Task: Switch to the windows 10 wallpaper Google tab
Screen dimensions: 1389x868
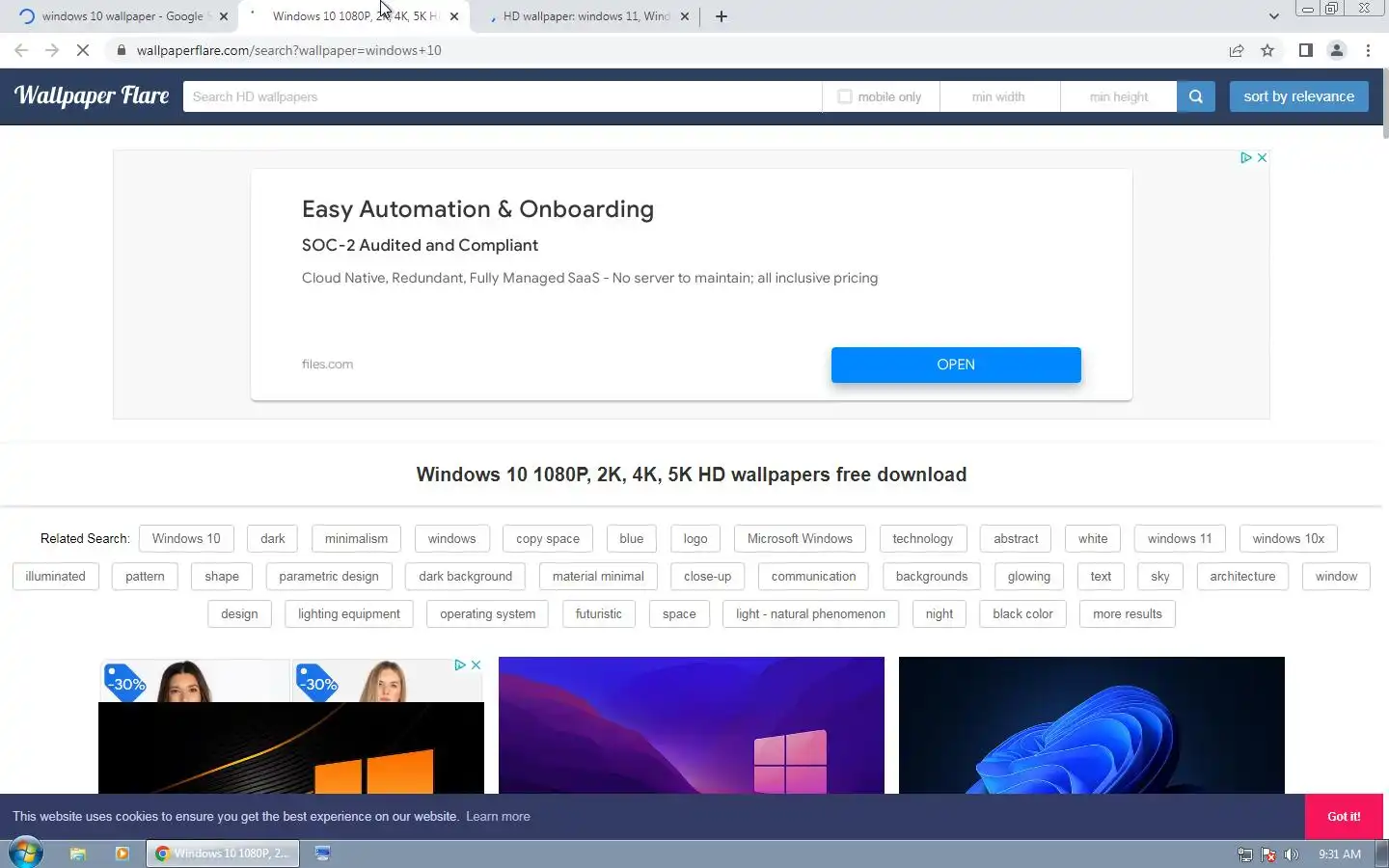Action: (123, 16)
